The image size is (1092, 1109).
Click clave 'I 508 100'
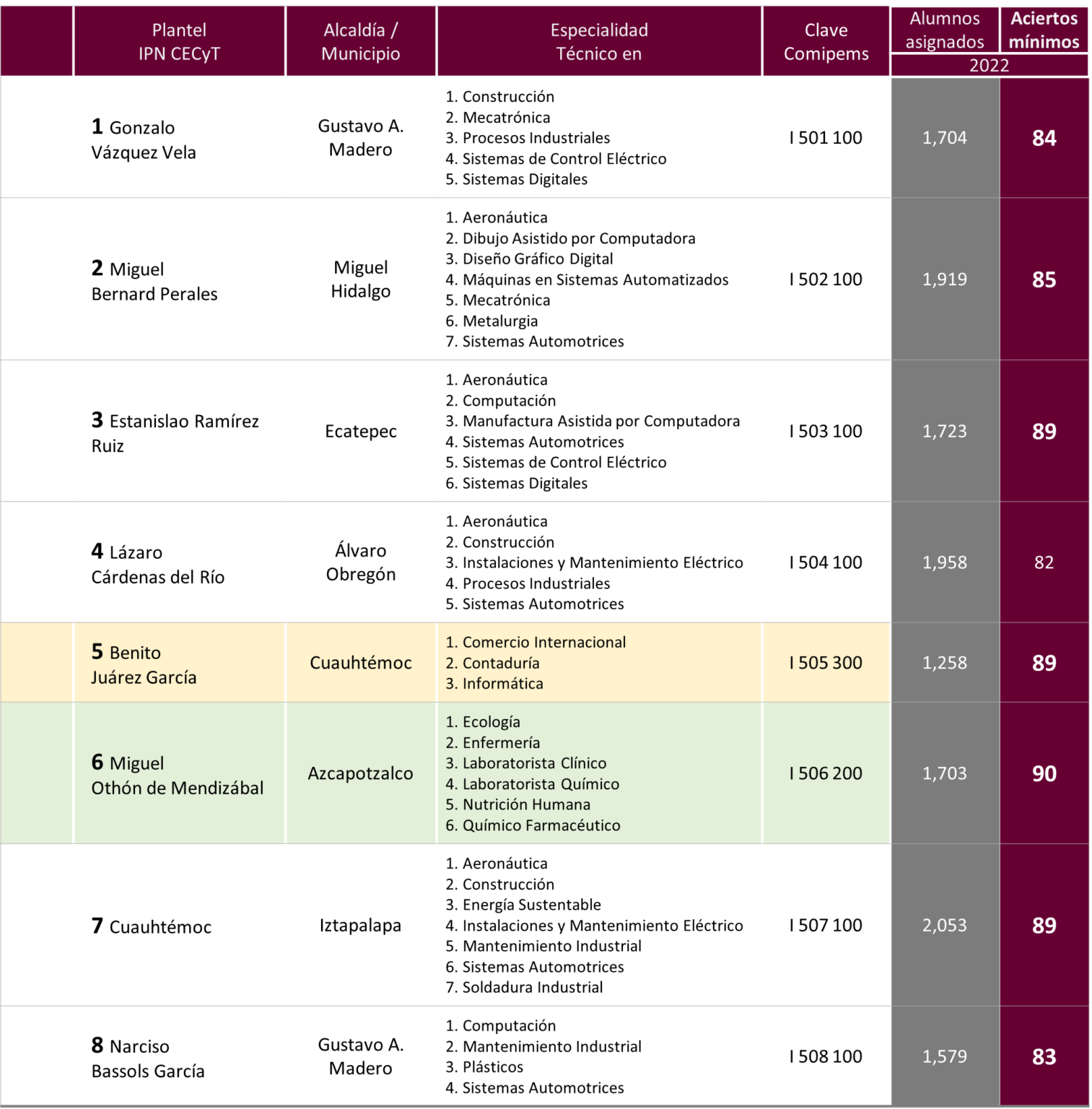point(826,1056)
